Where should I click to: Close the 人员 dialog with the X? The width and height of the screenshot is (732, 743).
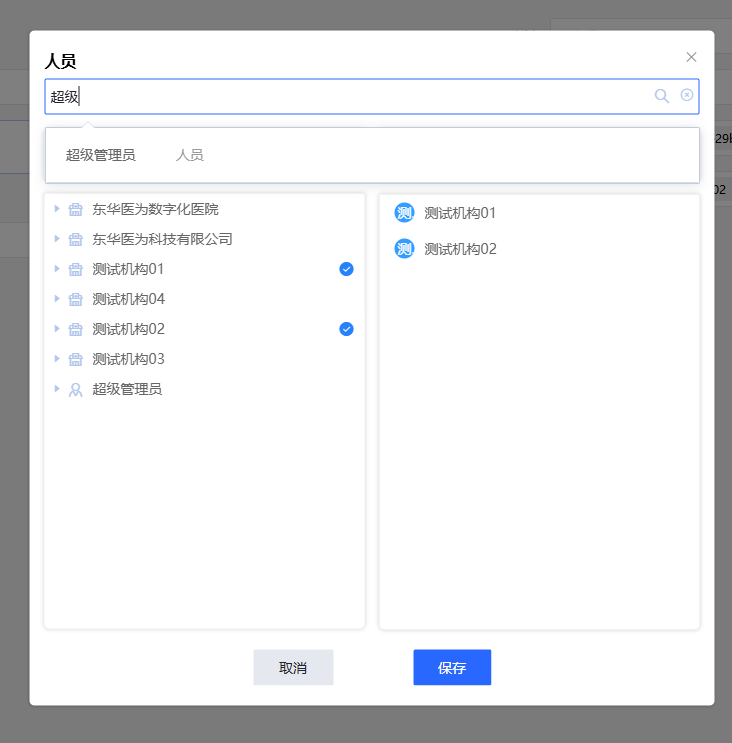(x=691, y=57)
